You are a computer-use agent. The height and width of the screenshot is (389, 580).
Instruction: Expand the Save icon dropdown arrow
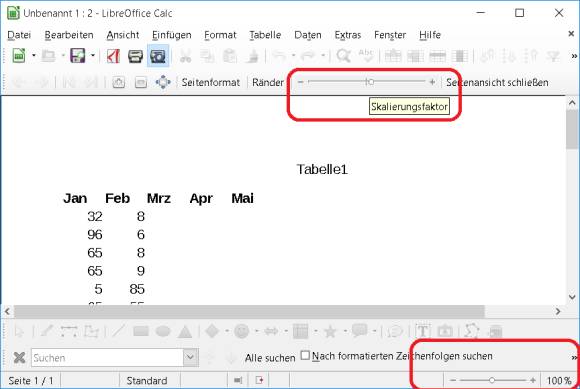pos(93,56)
